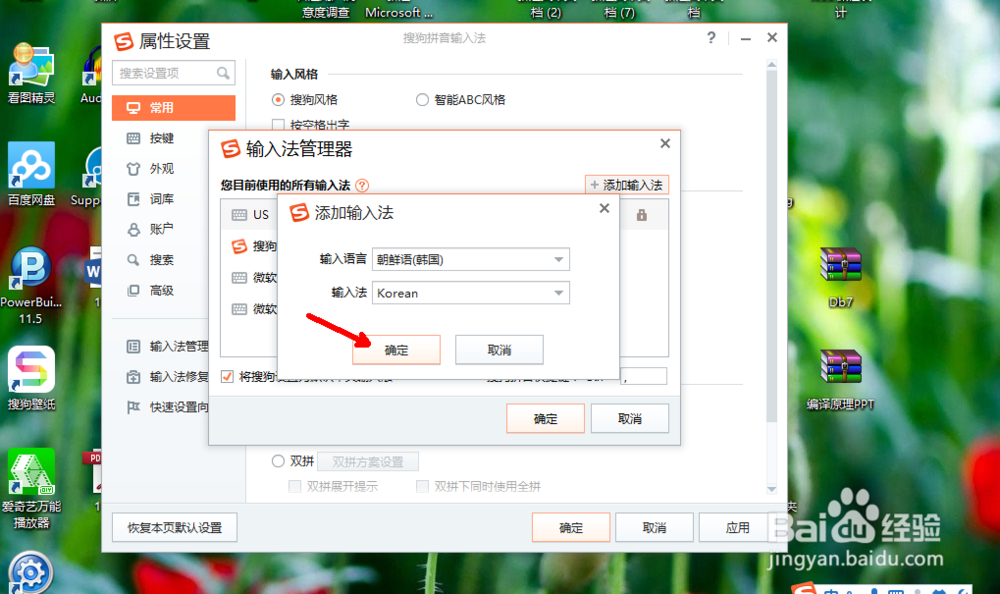Click 恢复本页默认设置 button
This screenshot has width=1000, height=594.
pyautogui.click(x=175, y=527)
